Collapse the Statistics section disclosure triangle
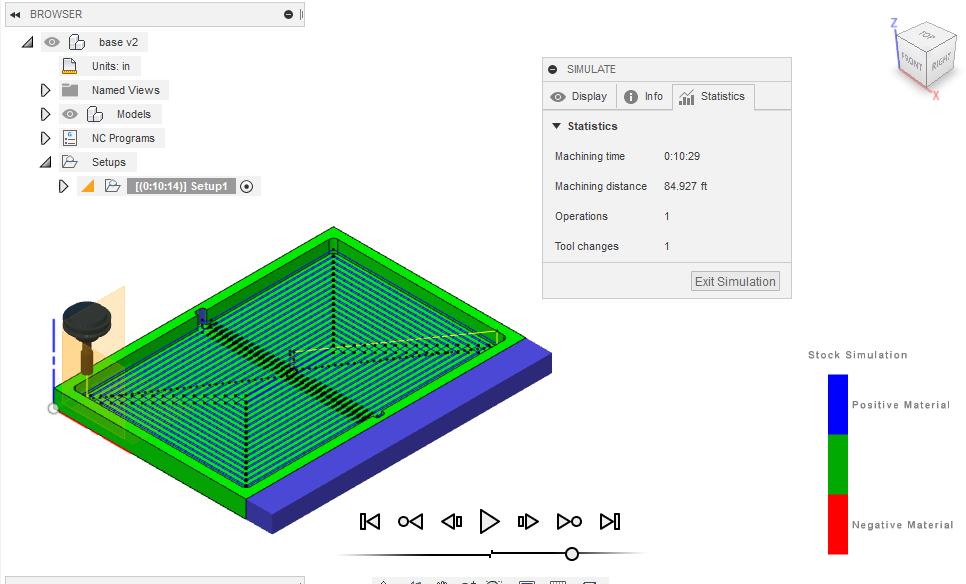 [x=558, y=126]
